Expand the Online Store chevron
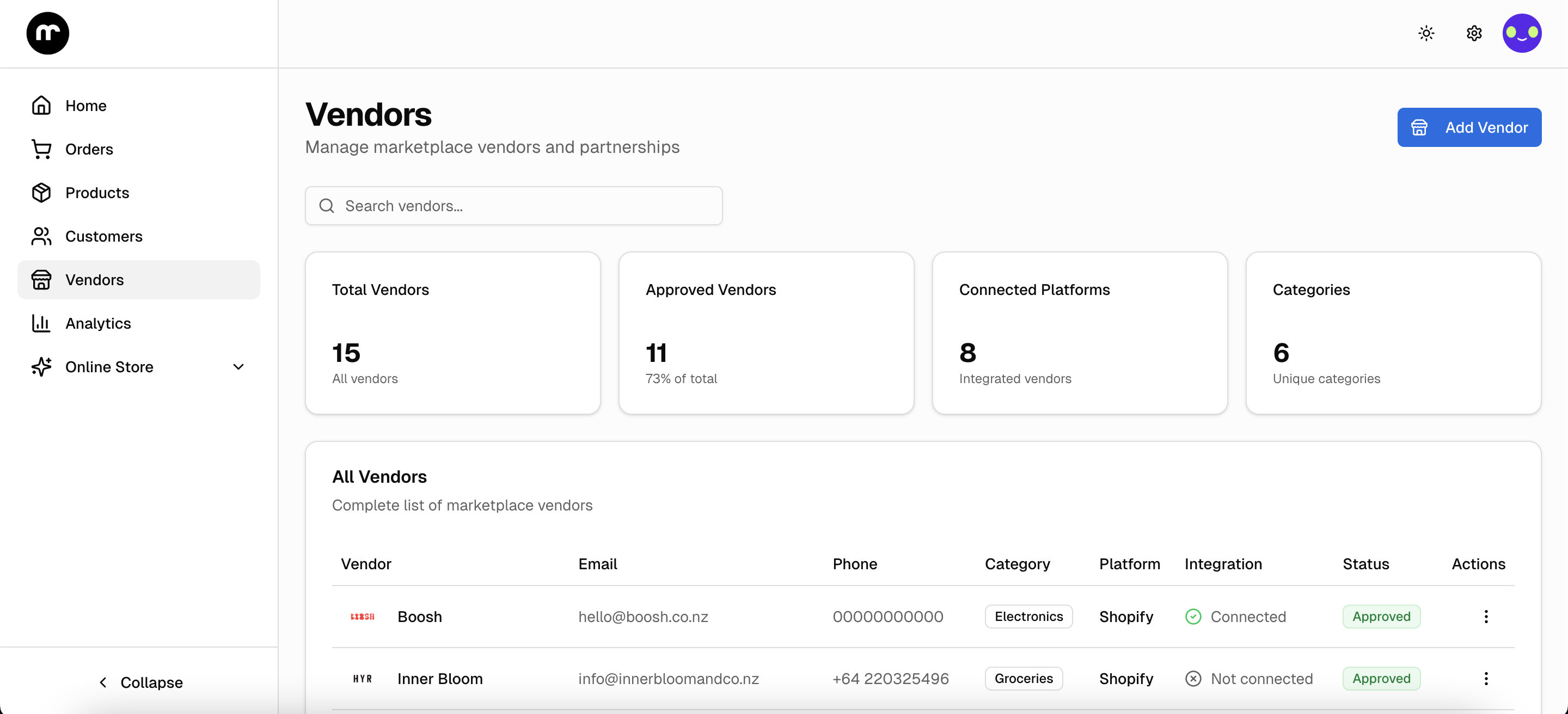Viewport: 1568px width, 714px height. [x=238, y=367]
